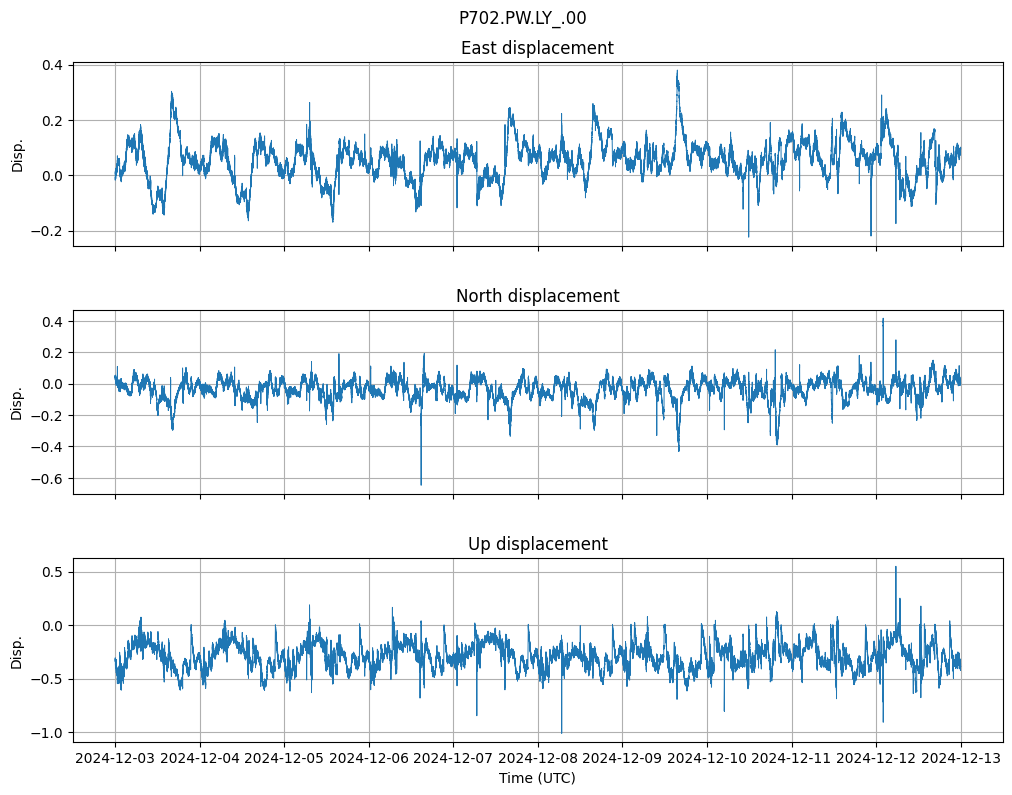Viewport: 1012px width, 795px height.
Task: Click the 2024-12-10 date tick label
Action: pos(707,758)
